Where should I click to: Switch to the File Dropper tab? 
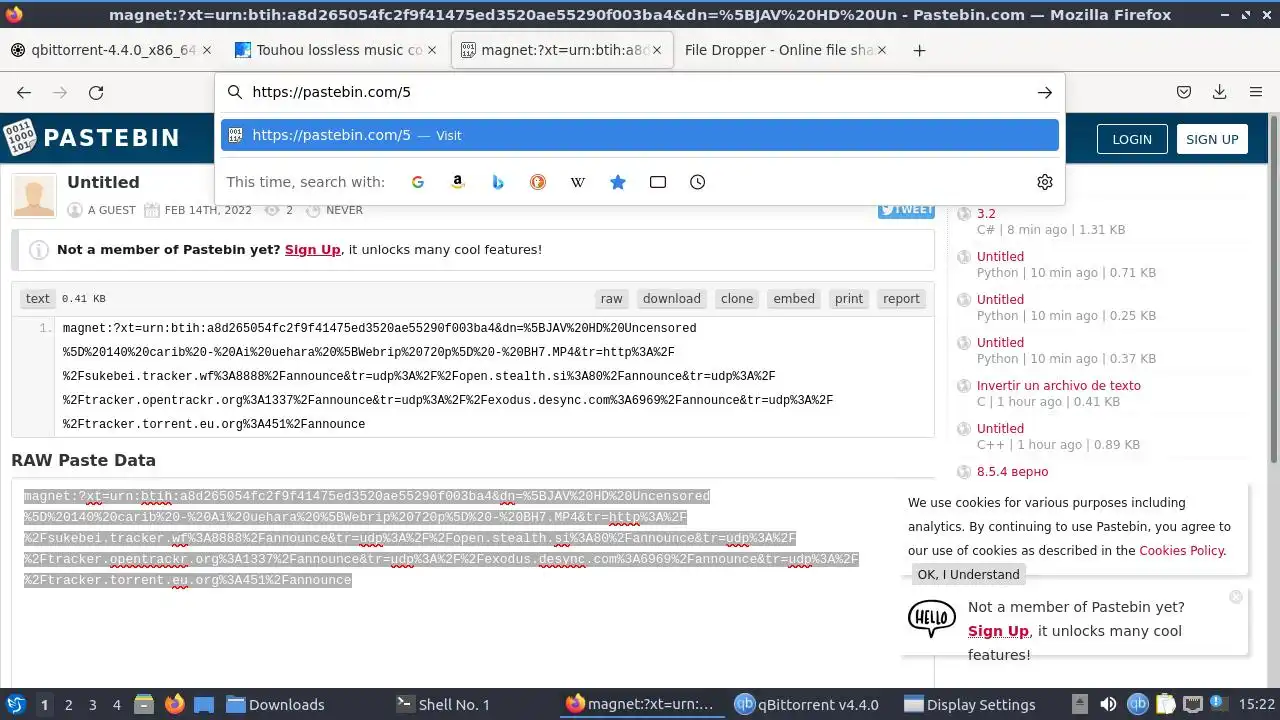(786, 50)
